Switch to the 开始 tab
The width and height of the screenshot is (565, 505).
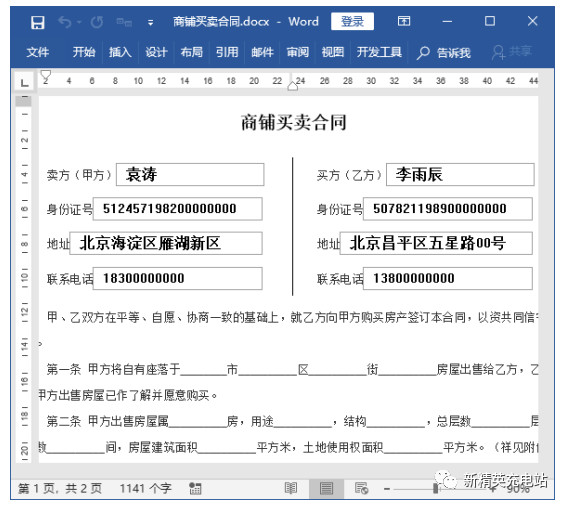click(x=84, y=52)
